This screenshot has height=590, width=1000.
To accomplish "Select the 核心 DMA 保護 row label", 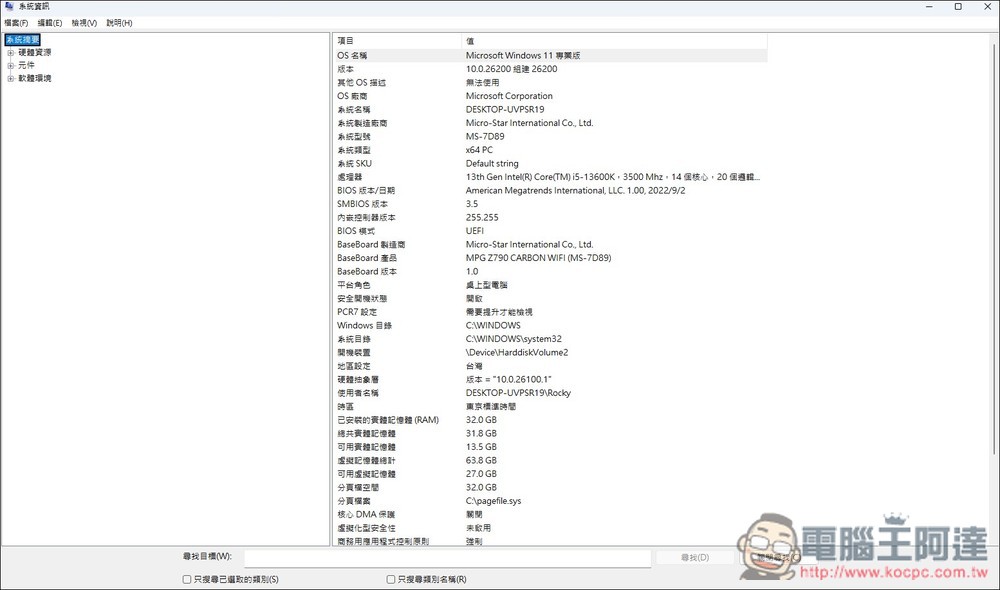I will click(365, 514).
